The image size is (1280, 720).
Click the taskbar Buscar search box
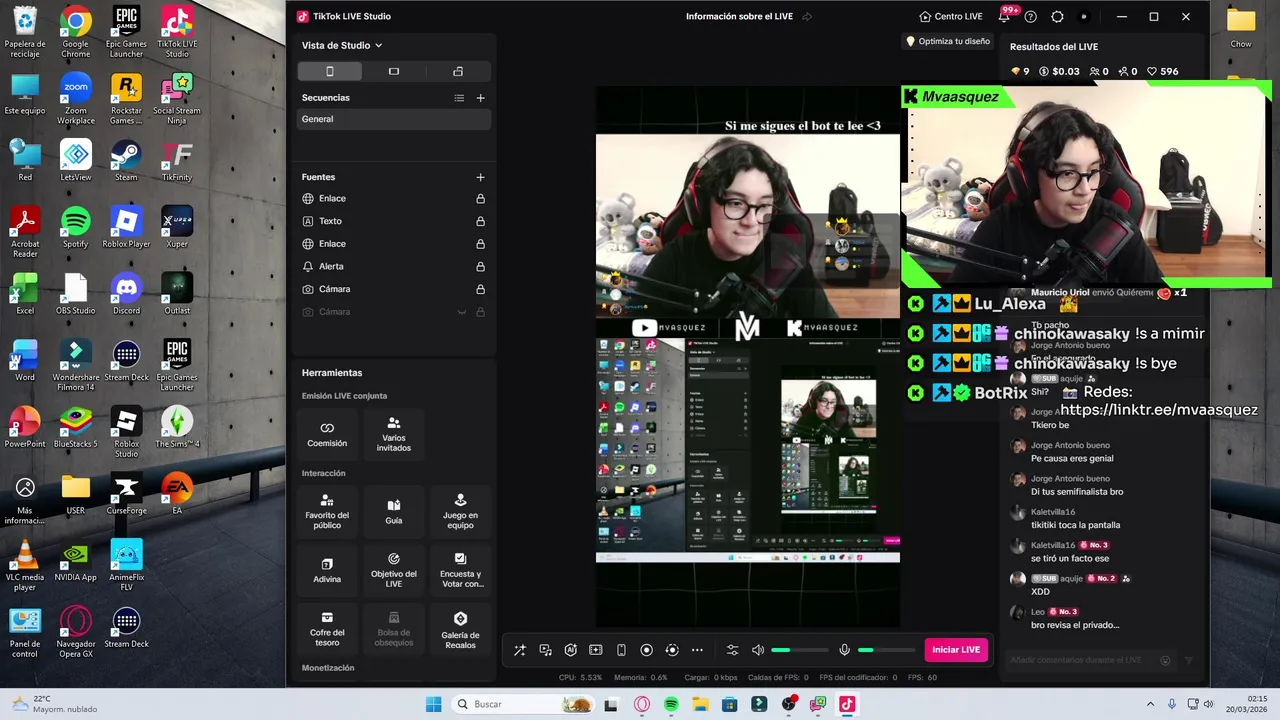[x=522, y=704]
